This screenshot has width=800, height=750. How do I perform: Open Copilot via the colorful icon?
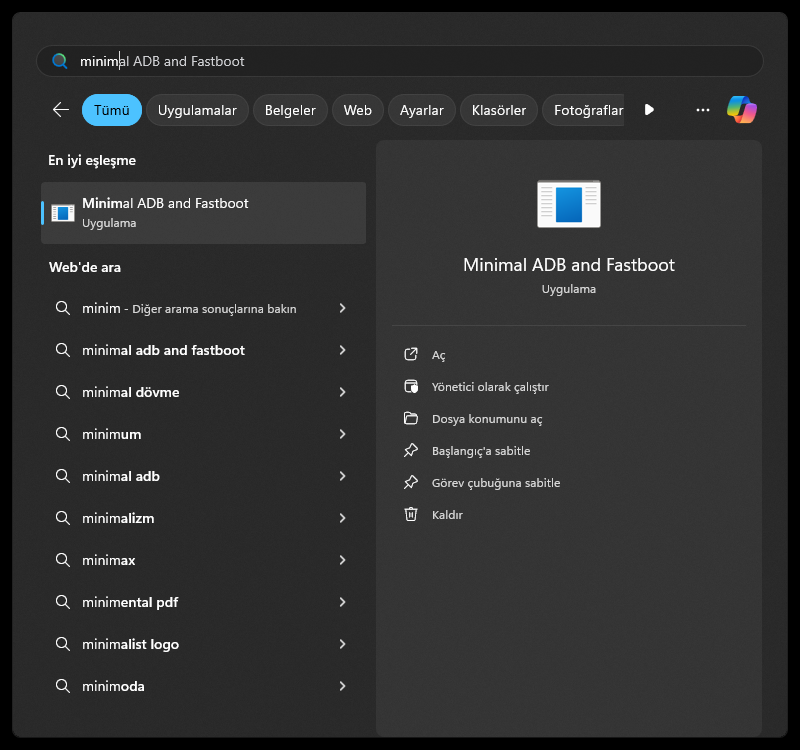[x=742, y=110]
